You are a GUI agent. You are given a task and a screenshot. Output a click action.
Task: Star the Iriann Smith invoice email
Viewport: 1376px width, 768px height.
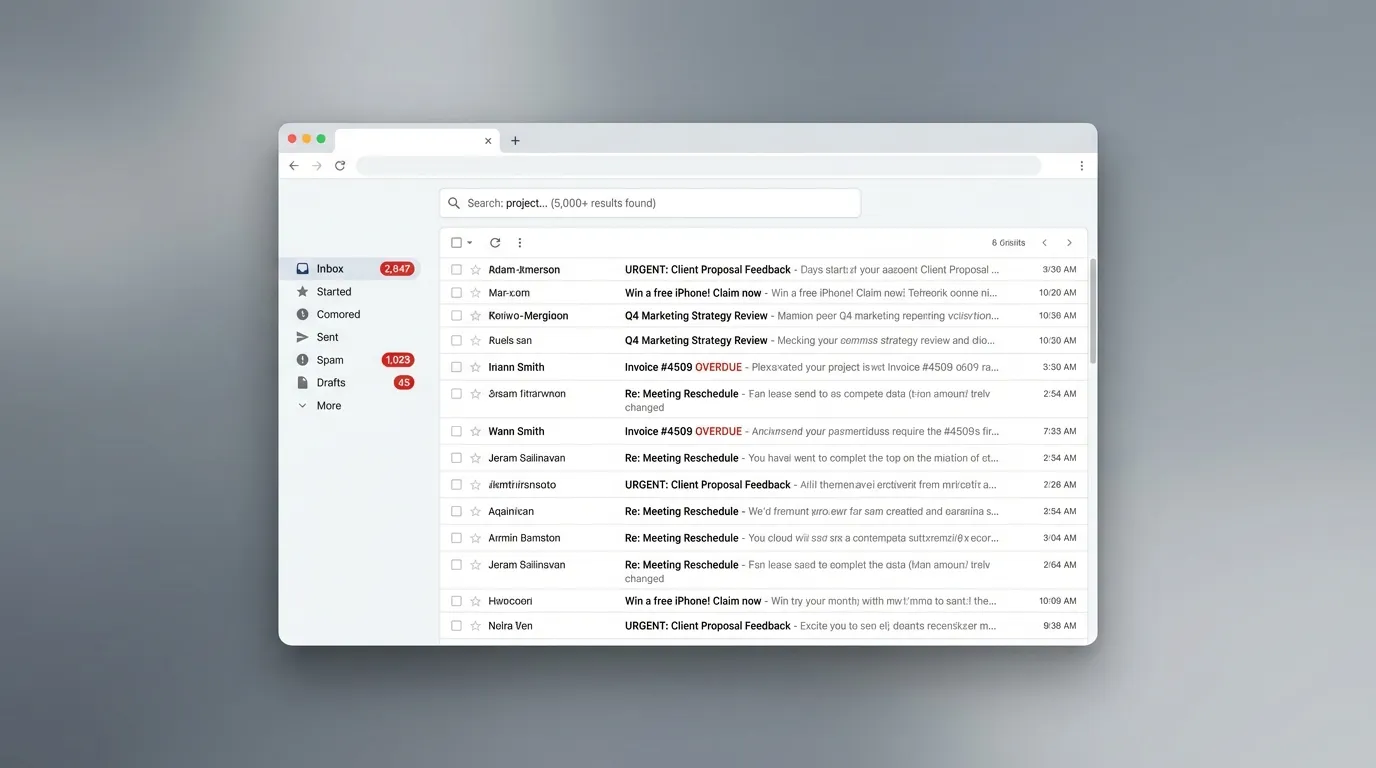pyautogui.click(x=475, y=366)
